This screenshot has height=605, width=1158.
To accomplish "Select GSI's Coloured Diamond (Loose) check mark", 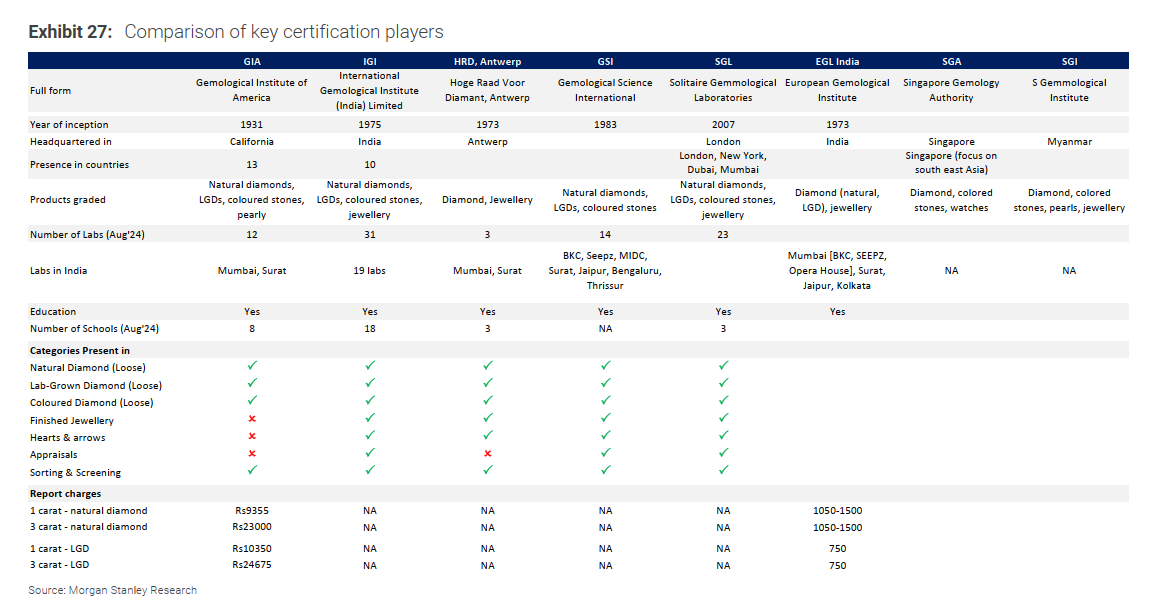I will (x=606, y=400).
